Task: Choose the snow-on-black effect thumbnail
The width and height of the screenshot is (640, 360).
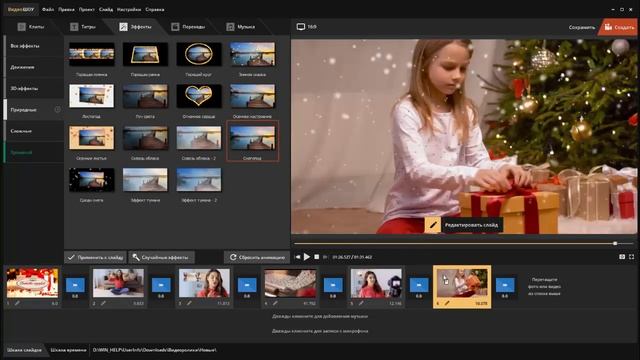Action: pyautogui.click(x=91, y=180)
